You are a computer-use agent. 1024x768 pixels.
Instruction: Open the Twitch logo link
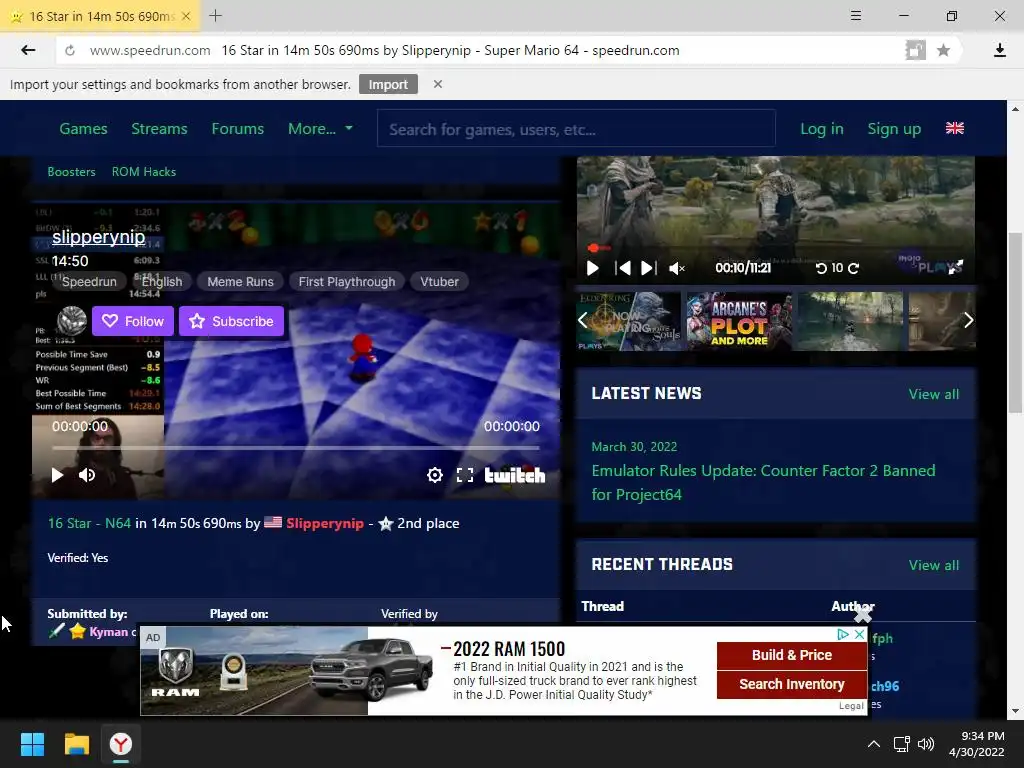(x=515, y=475)
